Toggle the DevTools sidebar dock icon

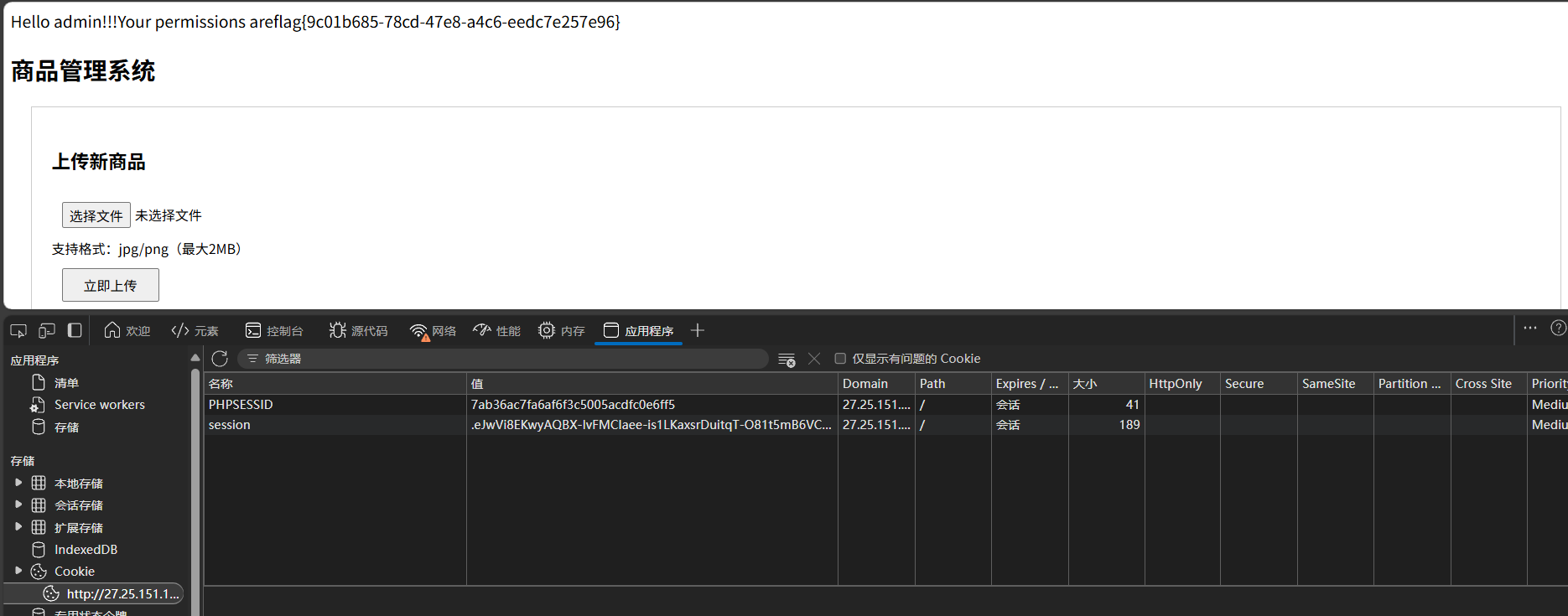pyautogui.click(x=75, y=330)
